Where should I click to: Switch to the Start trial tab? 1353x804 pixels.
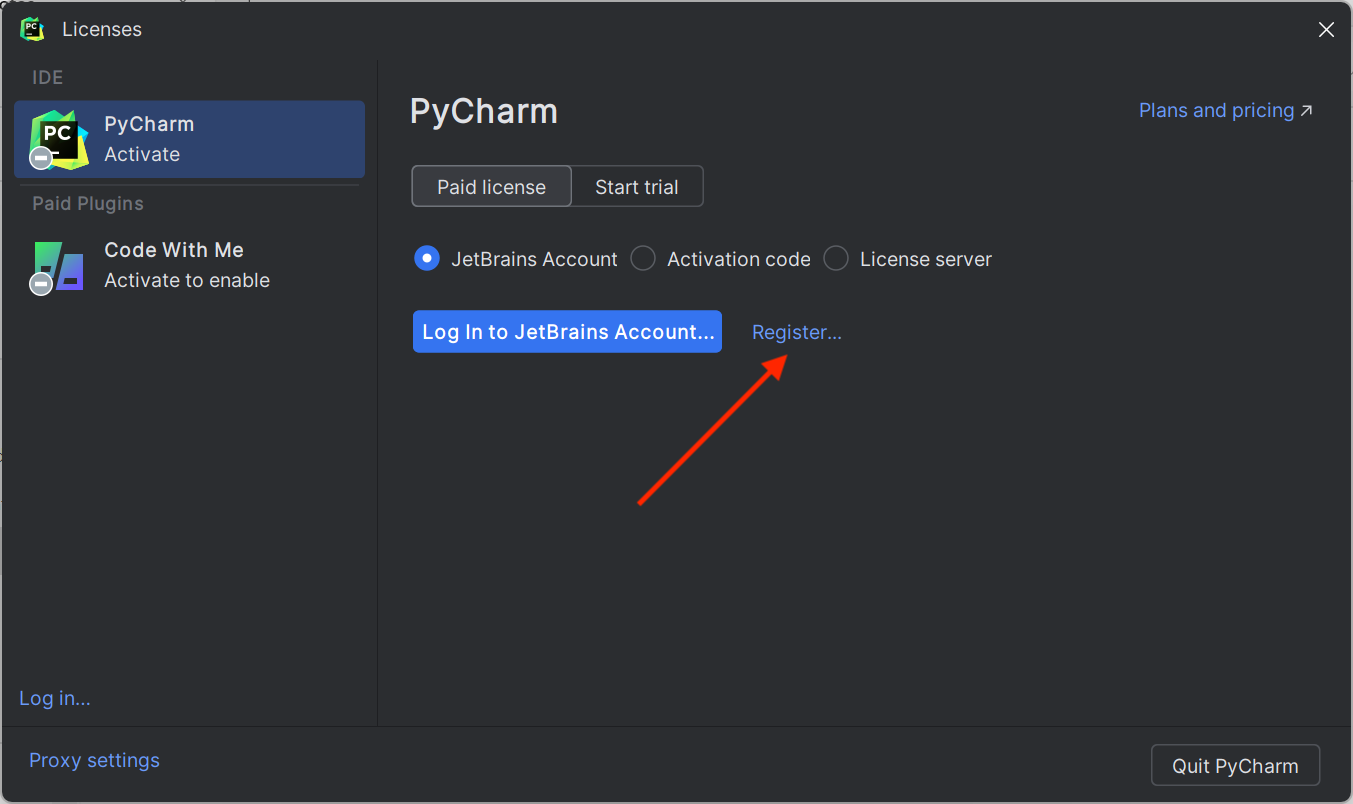637,187
